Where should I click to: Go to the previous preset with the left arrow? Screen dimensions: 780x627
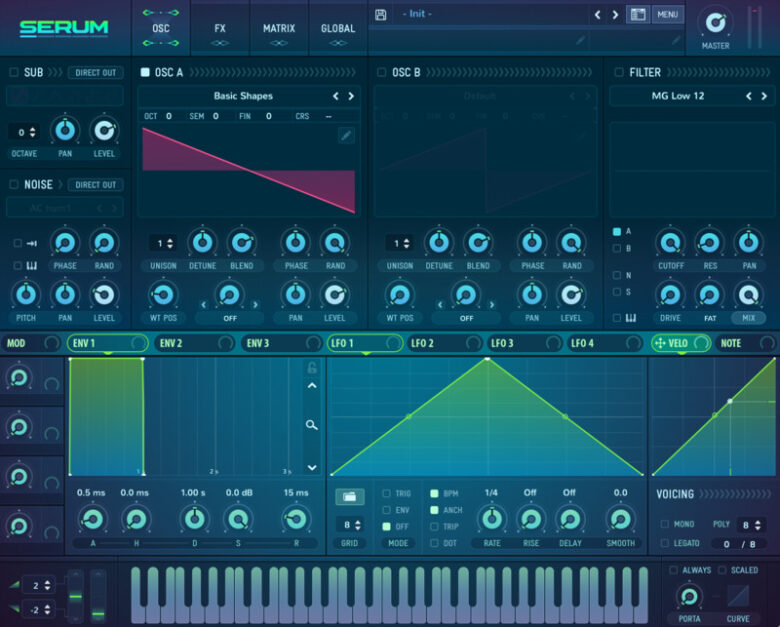pyautogui.click(x=597, y=15)
